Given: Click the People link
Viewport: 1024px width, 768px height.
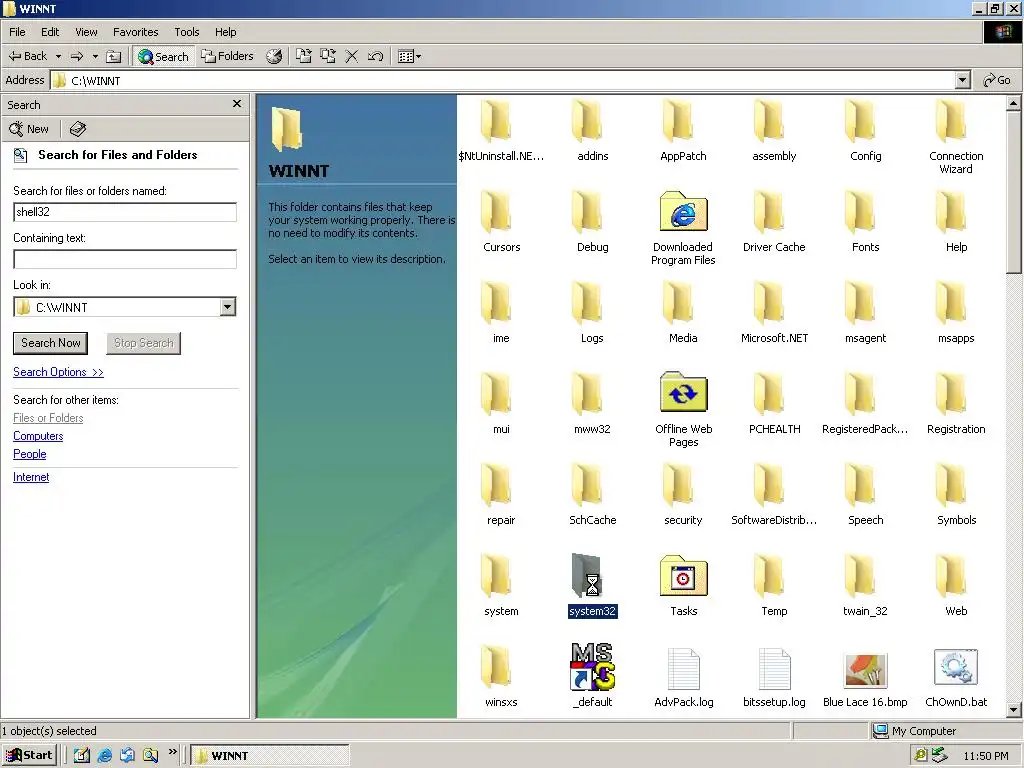Looking at the screenshot, I should [x=29, y=454].
